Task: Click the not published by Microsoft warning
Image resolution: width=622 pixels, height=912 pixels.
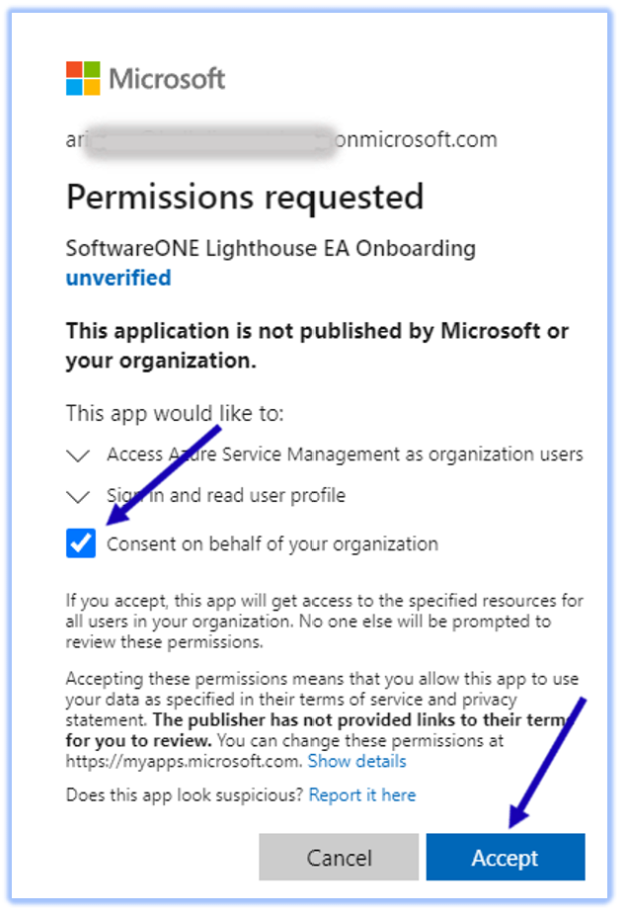Action: coord(317,346)
